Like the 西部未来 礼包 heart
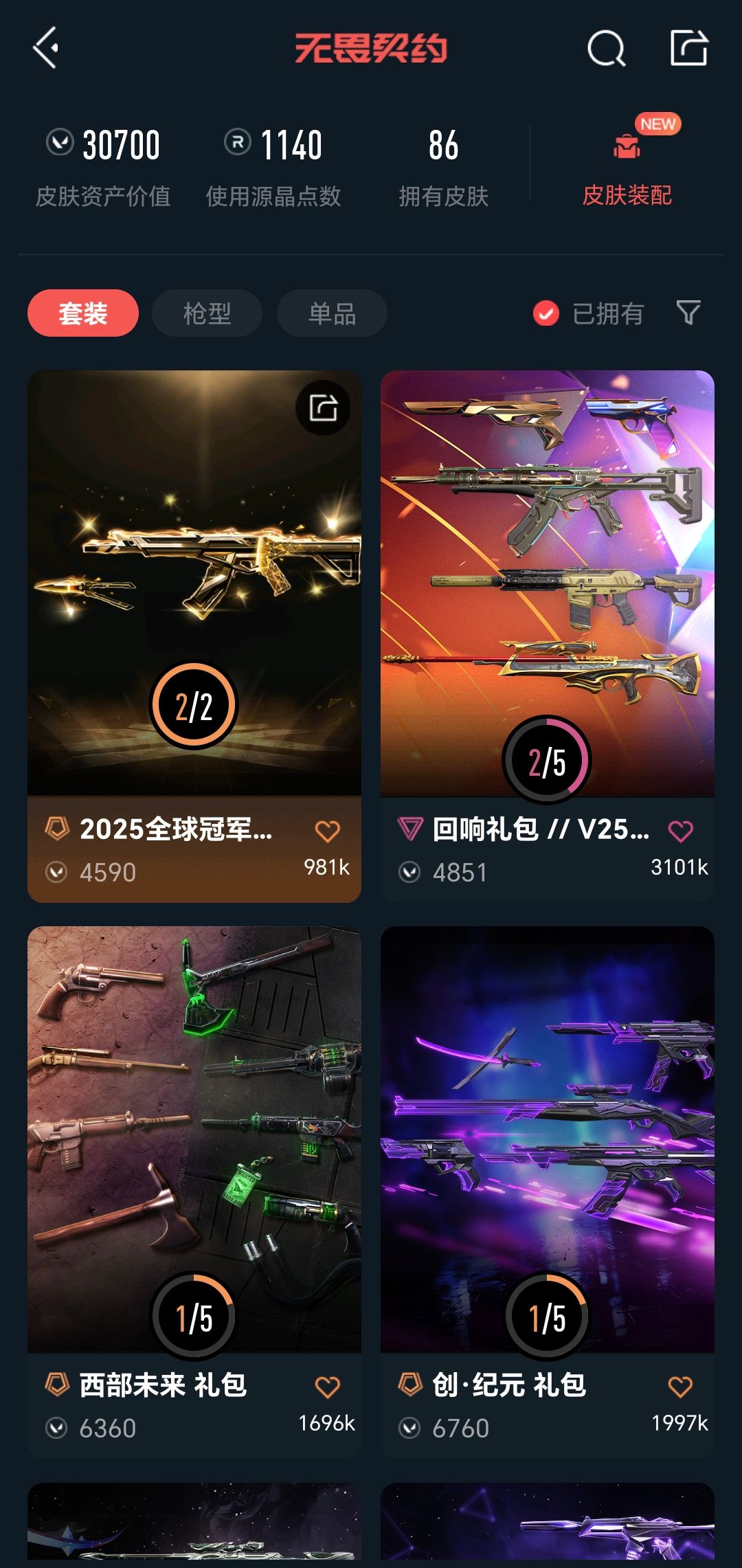 pyautogui.click(x=328, y=1387)
